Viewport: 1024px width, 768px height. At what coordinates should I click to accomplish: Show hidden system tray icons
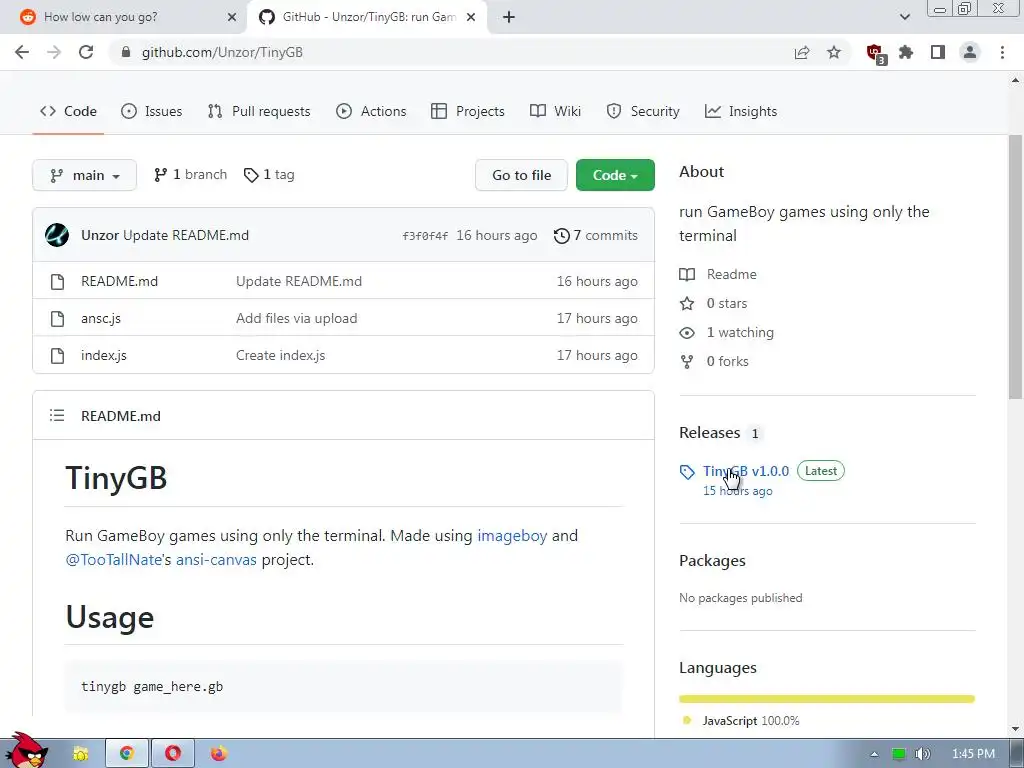tap(874, 755)
